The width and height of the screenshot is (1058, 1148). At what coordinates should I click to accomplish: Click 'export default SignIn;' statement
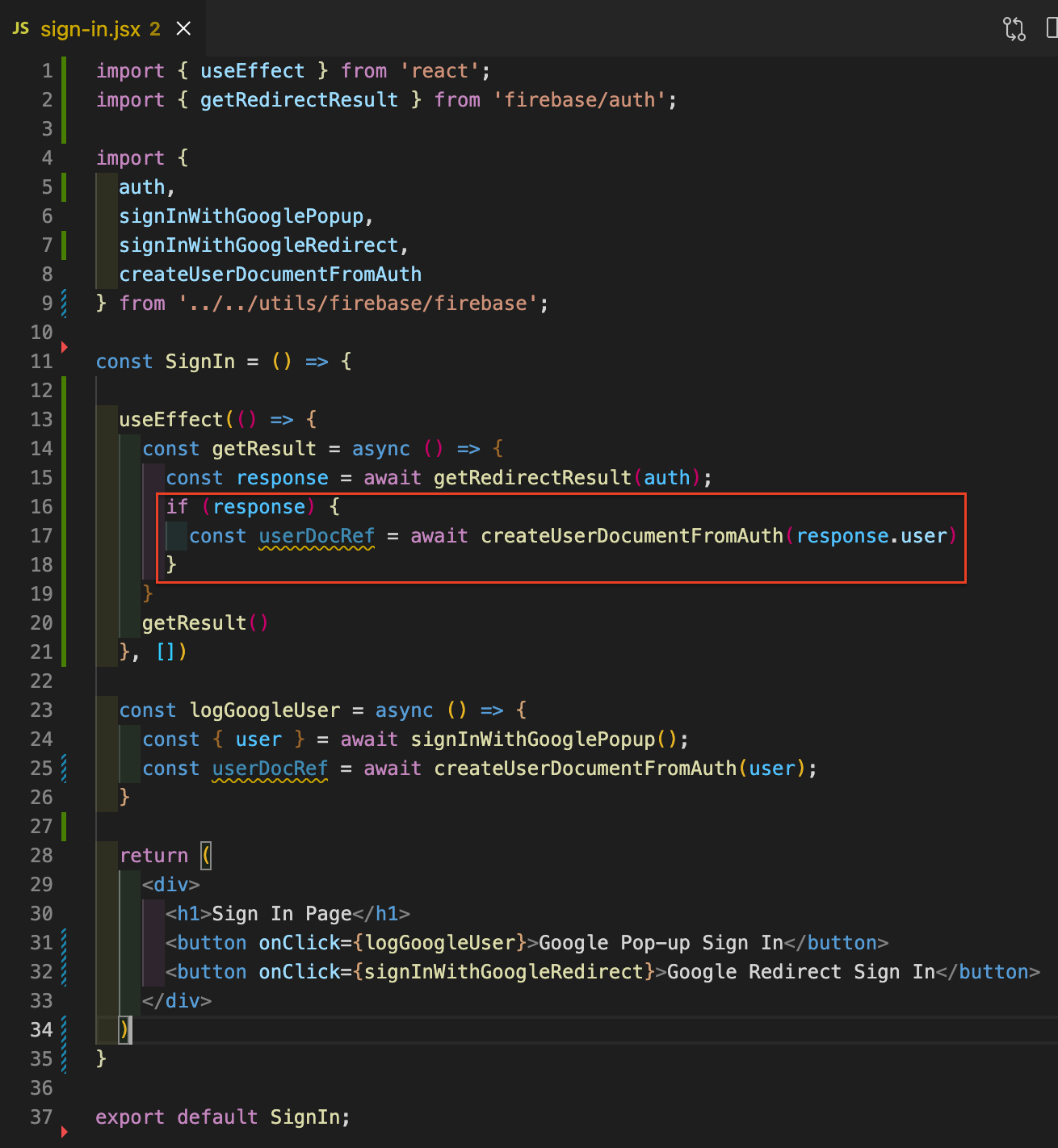223,1117
